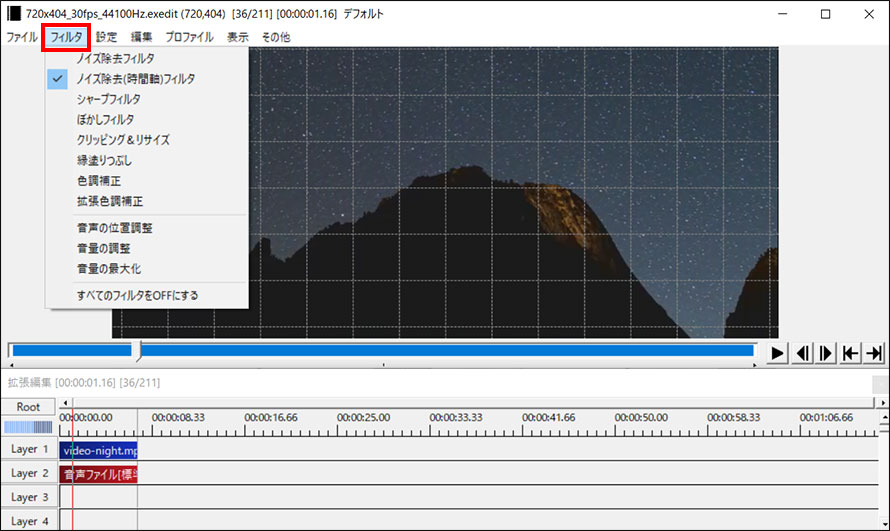Select the 音声ファイル audio clip
The width and height of the screenshot is (890, 531).
(98, 474)
